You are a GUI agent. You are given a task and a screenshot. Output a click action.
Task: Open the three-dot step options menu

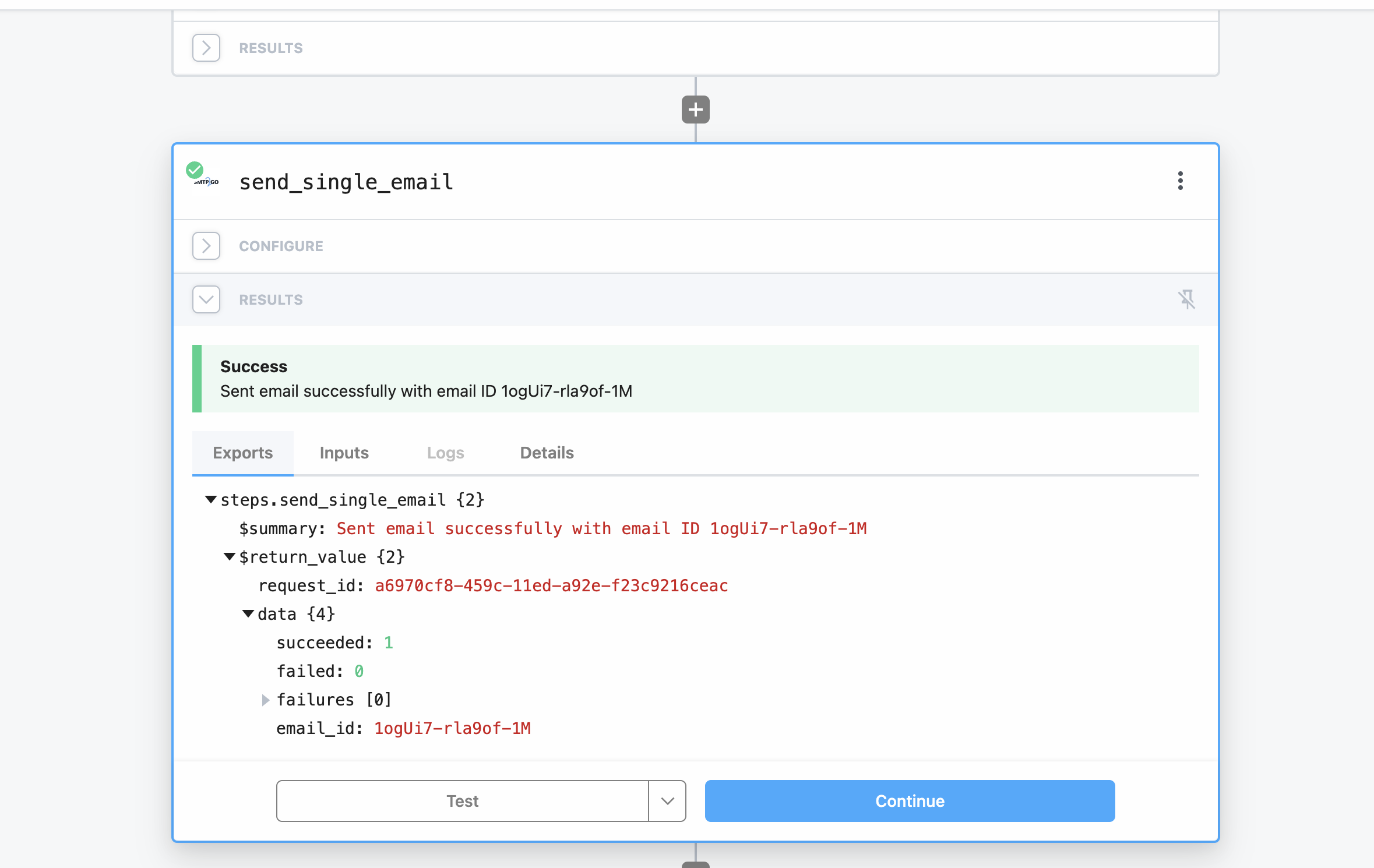tap(1180, 181)
